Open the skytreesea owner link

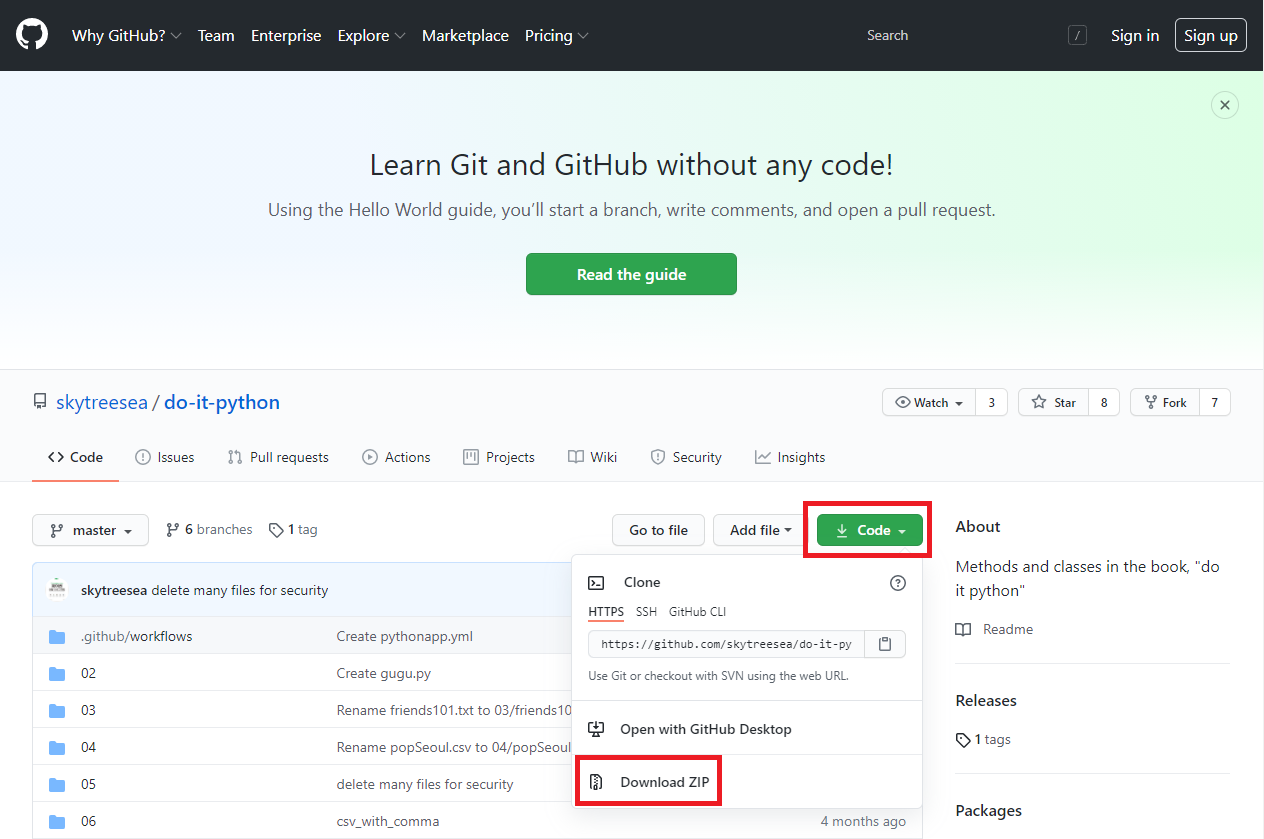102,402
